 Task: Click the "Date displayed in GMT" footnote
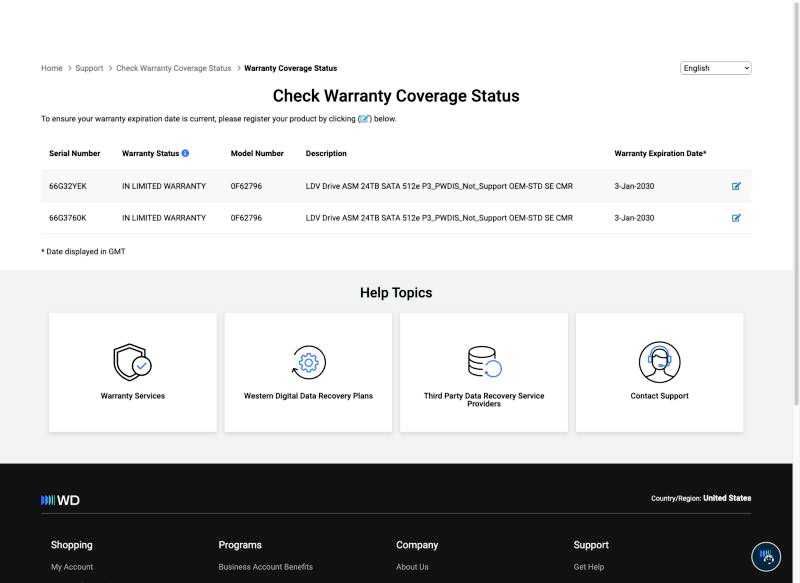[83, 251]
